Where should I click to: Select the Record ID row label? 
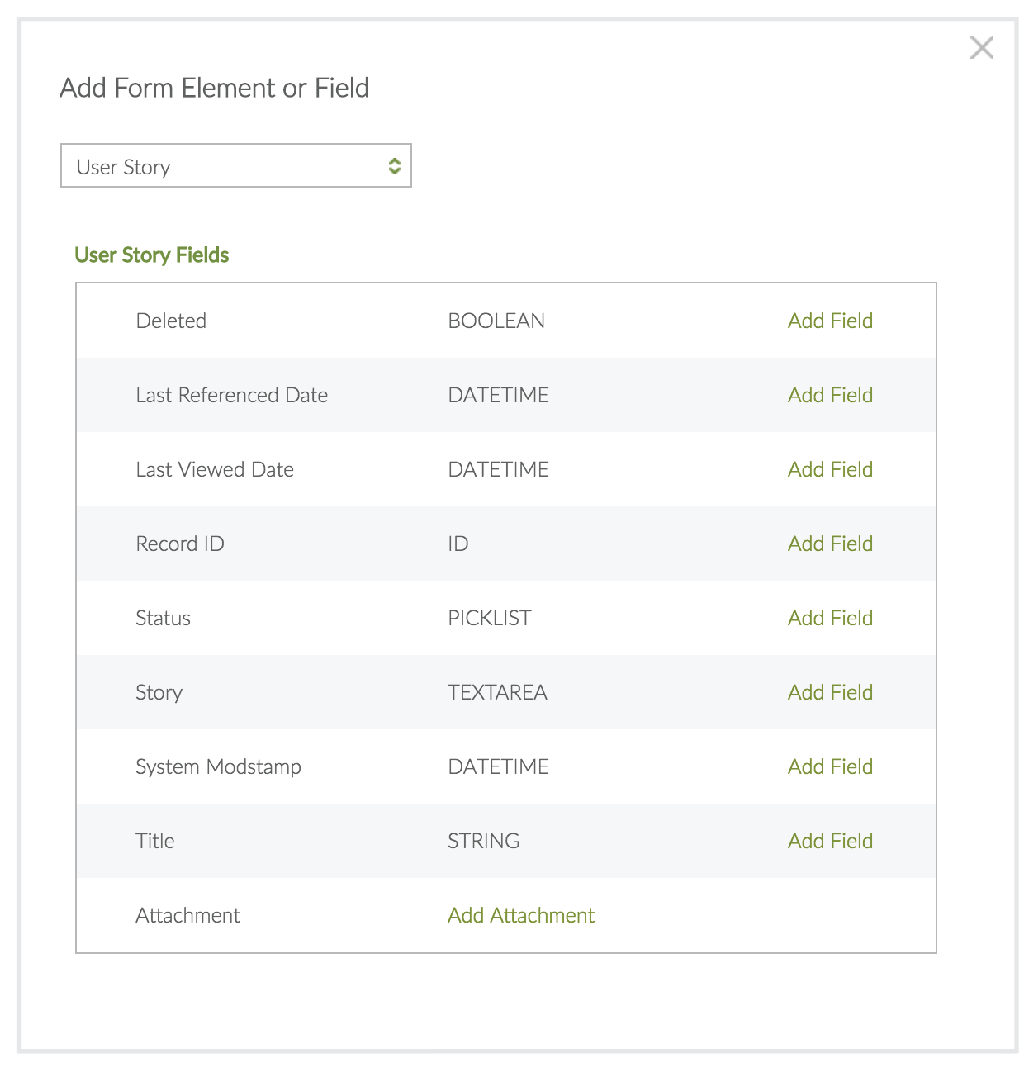[x=180, y=544]
